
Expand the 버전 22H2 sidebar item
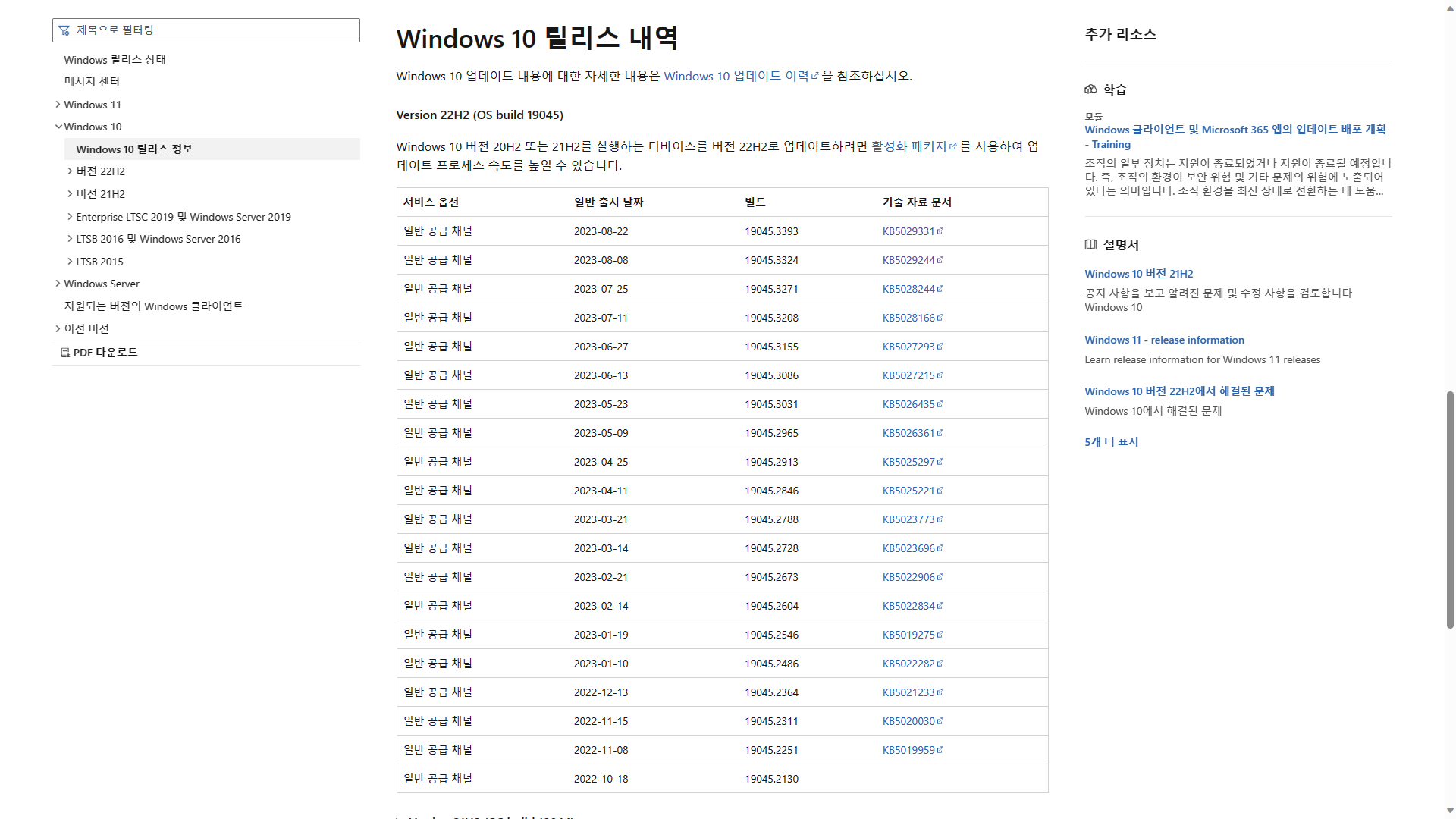click(x=70, y=171)
